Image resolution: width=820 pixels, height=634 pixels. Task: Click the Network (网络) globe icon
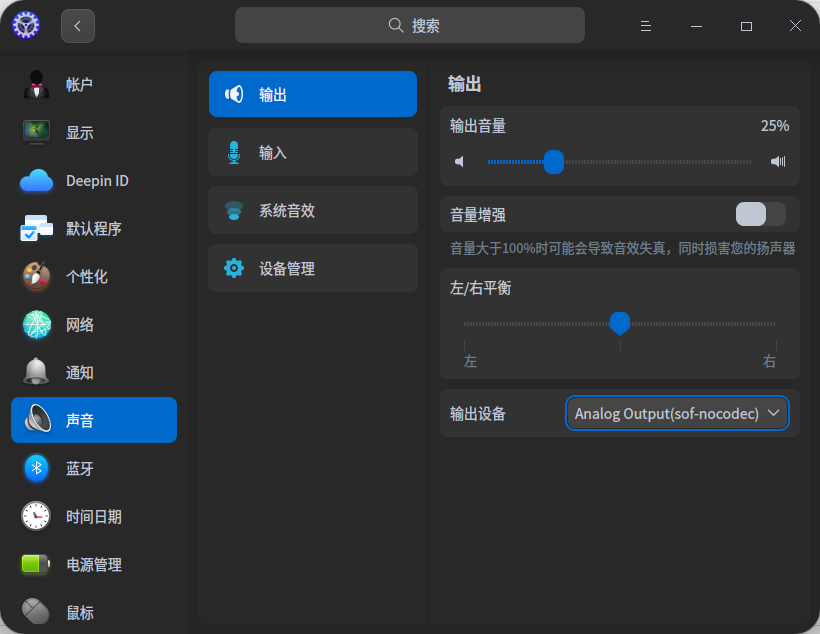tap(36, 325)
